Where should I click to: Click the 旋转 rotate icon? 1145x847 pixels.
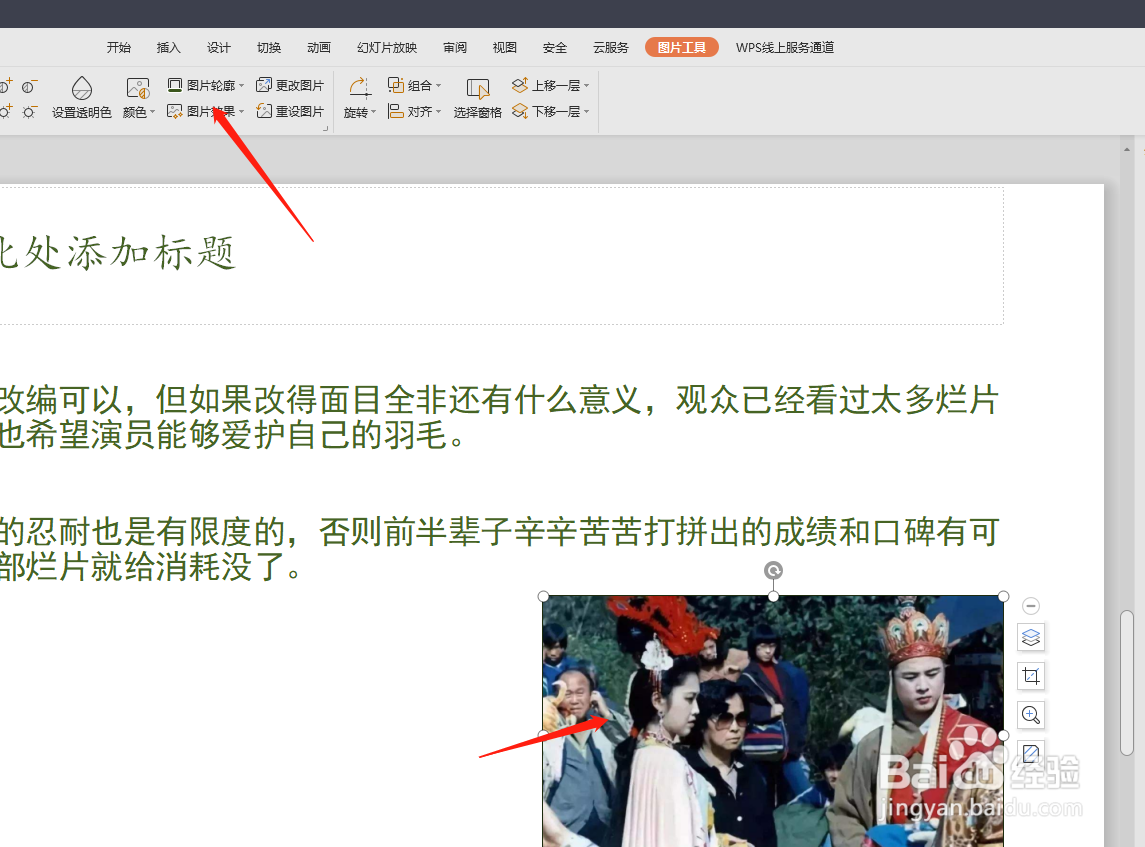click(x=359, y=88)
